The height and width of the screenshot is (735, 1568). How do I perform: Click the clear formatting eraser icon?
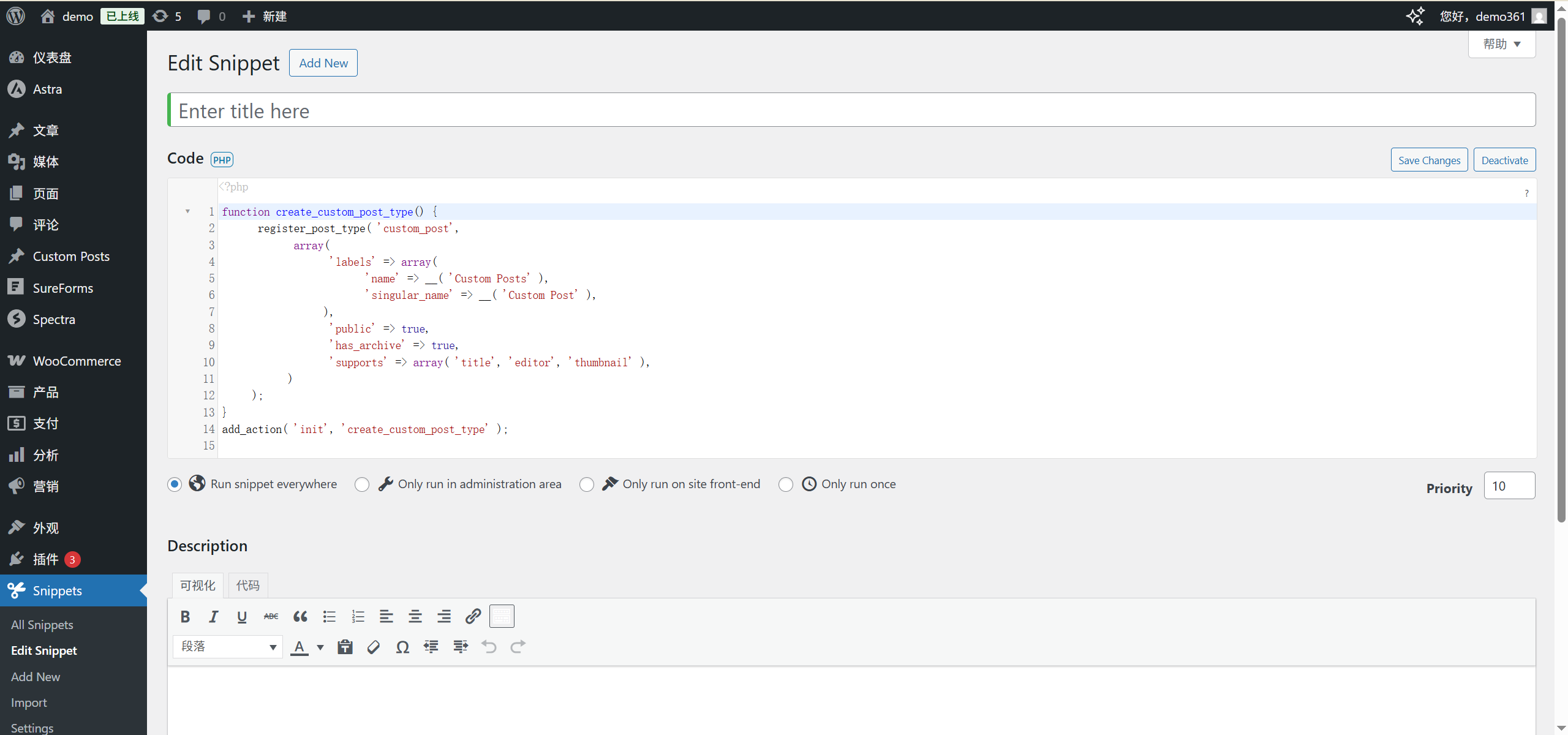(x=374, y=647)
